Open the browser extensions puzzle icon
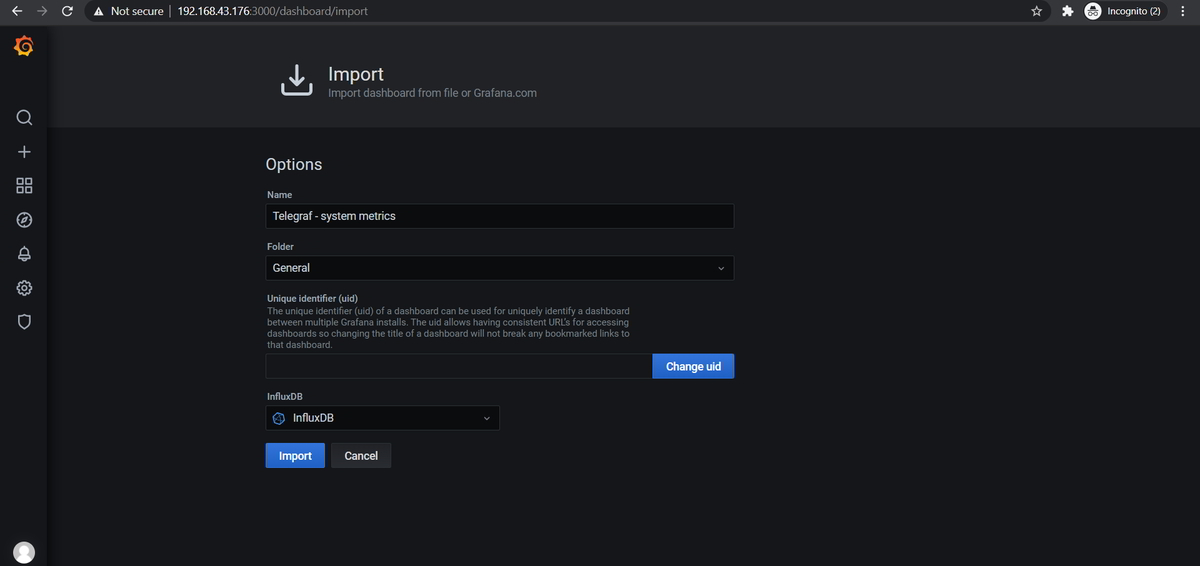 pyautogui.click(x=1066, y=11)
